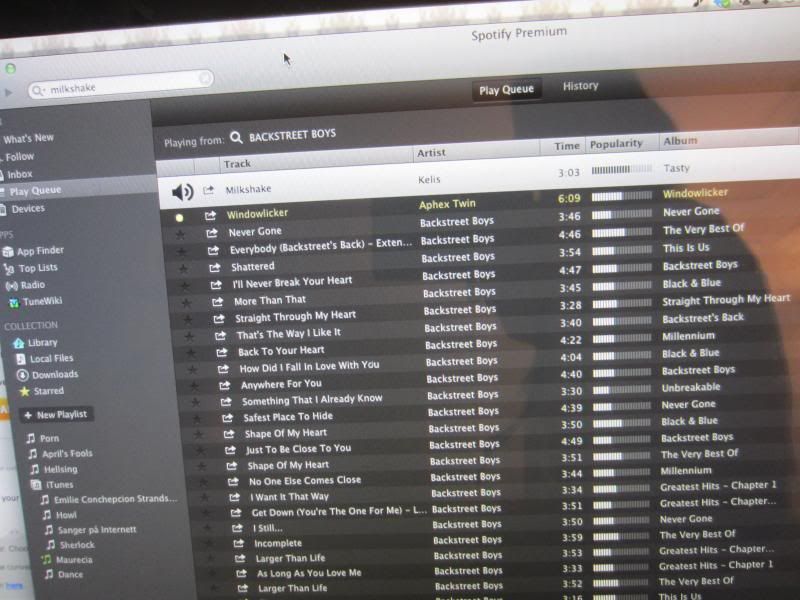Image resolution: width=800 pixels, height=600 pixels.
Task: Click the speaker icon beside Milkshake
Action: pos(182,192)
